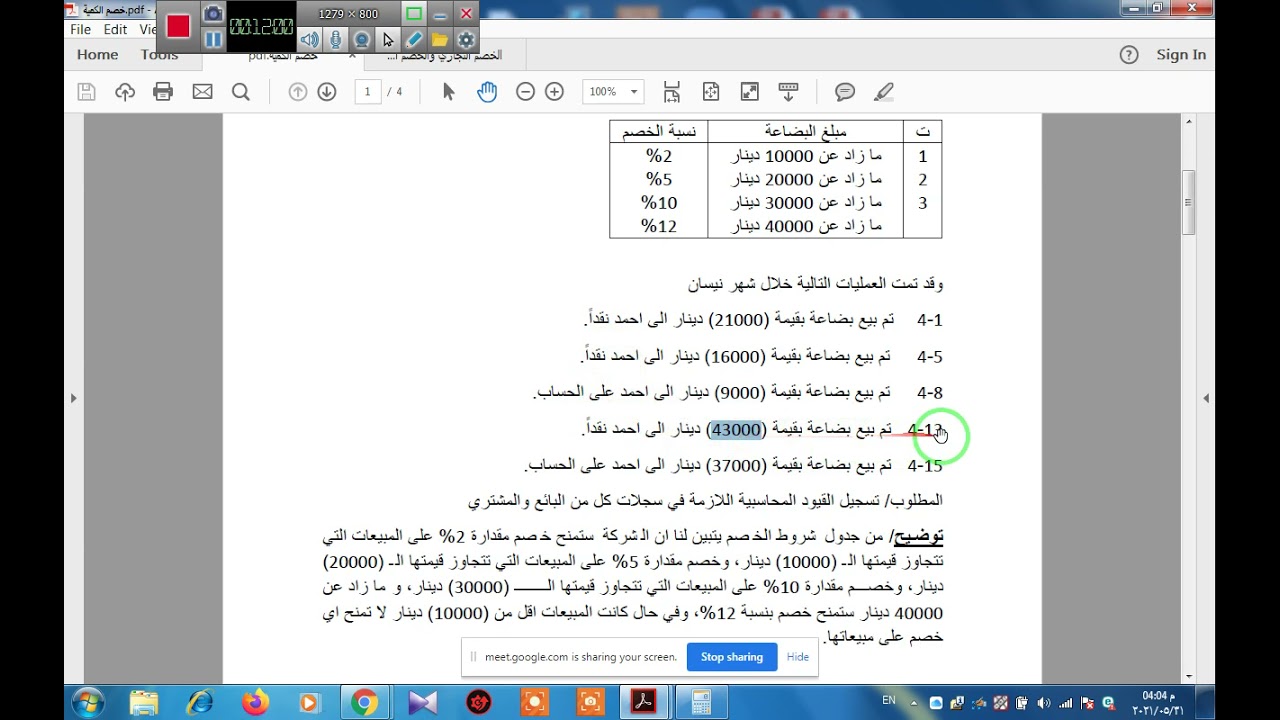
Task: Toggle the recorder system-sound speaker
Action: (x=310, y=40)
